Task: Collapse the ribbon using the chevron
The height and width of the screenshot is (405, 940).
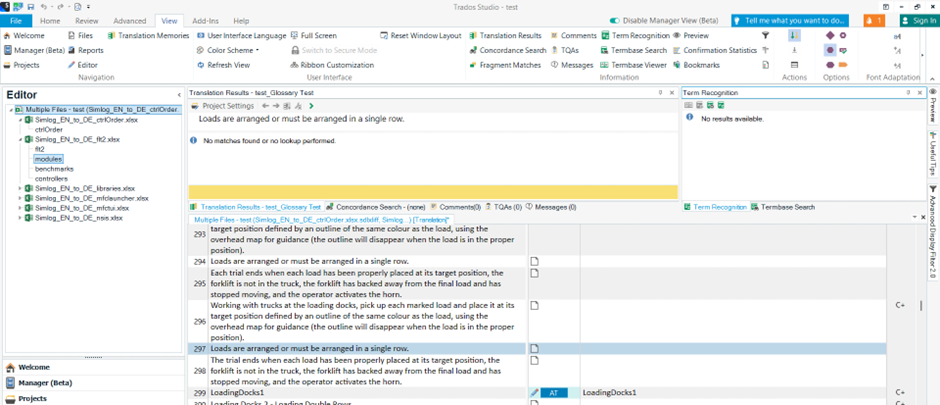Action: (x=932, y=79)
